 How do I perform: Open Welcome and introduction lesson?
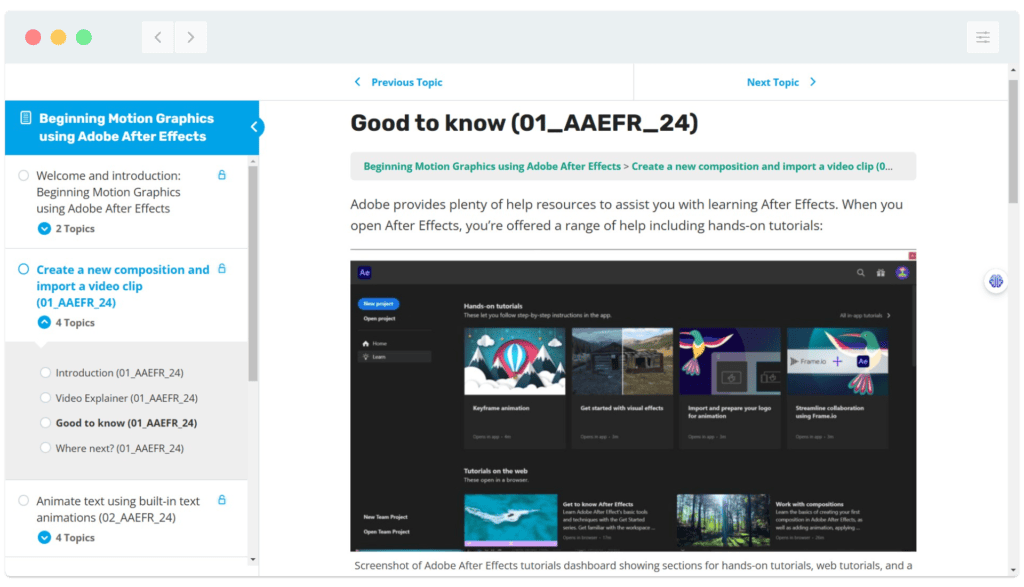108,192
